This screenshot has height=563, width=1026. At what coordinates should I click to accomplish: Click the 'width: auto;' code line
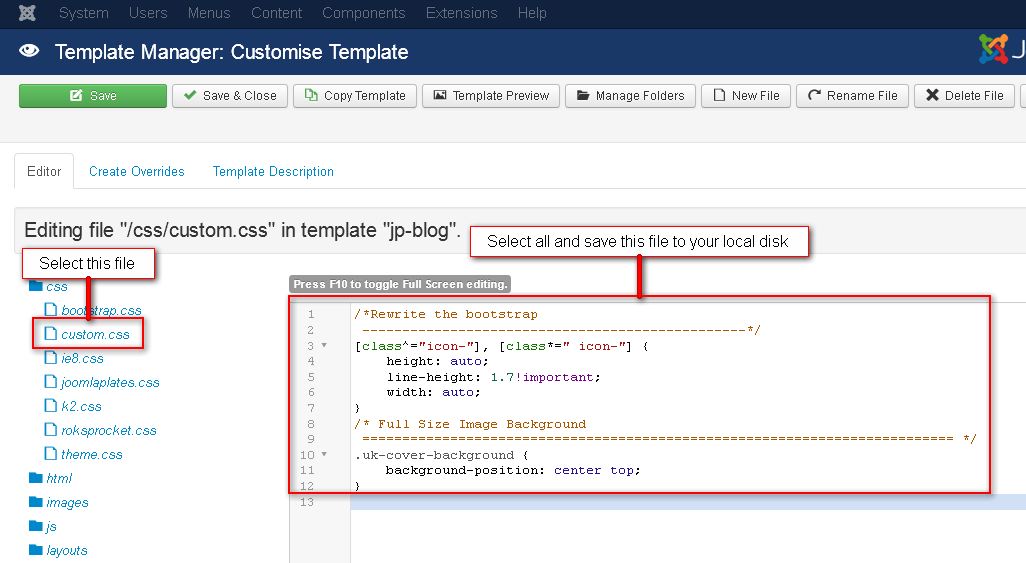click(x=433, y=392)
